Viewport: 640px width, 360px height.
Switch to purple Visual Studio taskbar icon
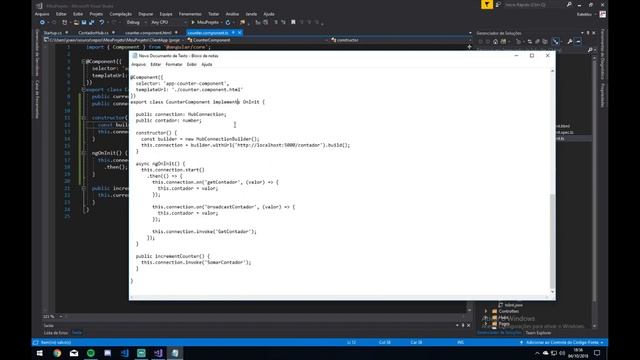point(158,353)
